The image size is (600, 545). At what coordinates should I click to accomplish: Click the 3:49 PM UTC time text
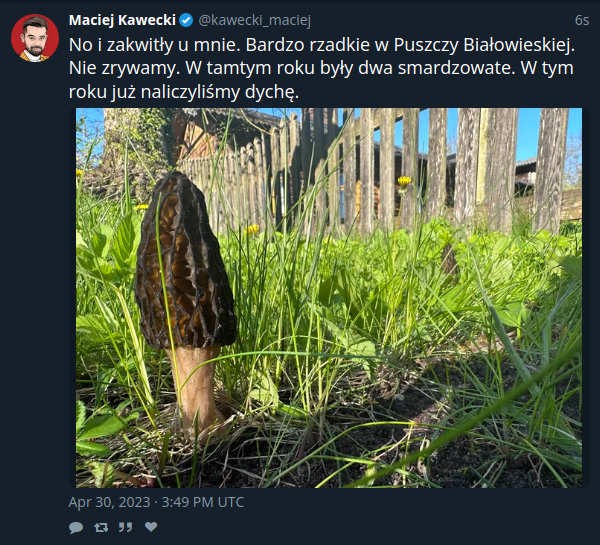point(202,502)
